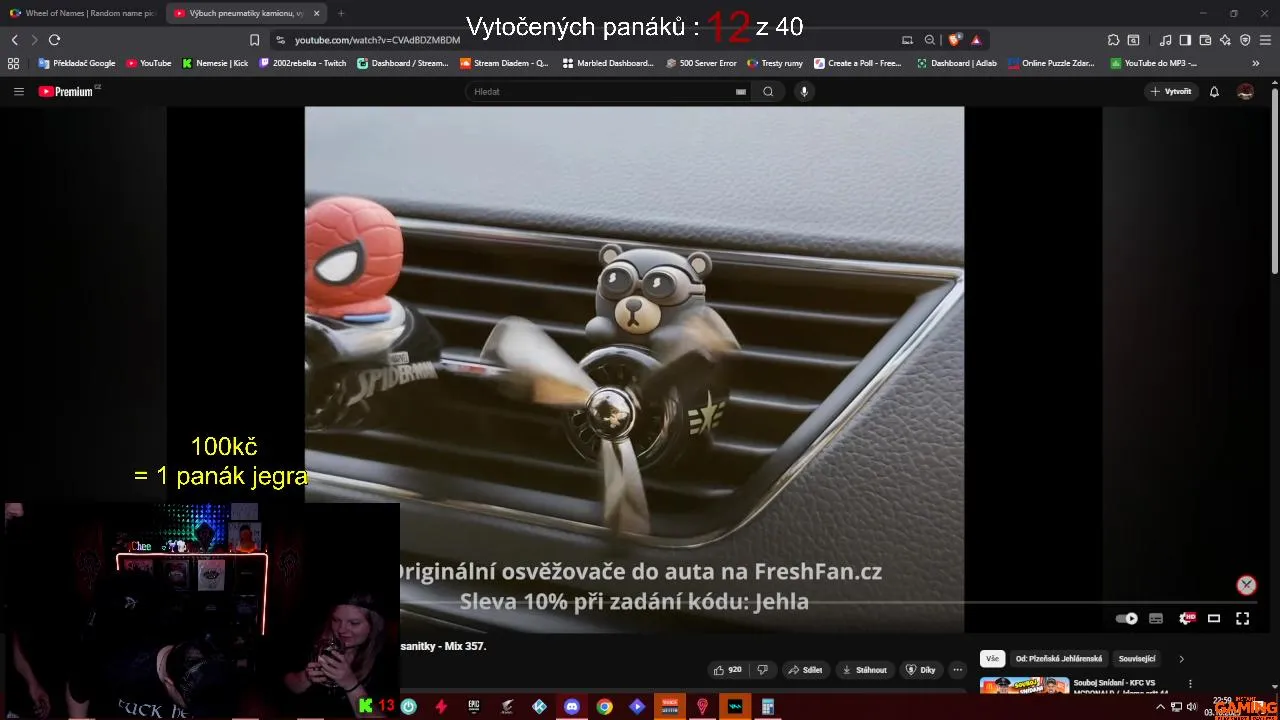Viewport: 1280px width, 720px height.
Task: Enter fullscreen for the video
Action: 1242,618
